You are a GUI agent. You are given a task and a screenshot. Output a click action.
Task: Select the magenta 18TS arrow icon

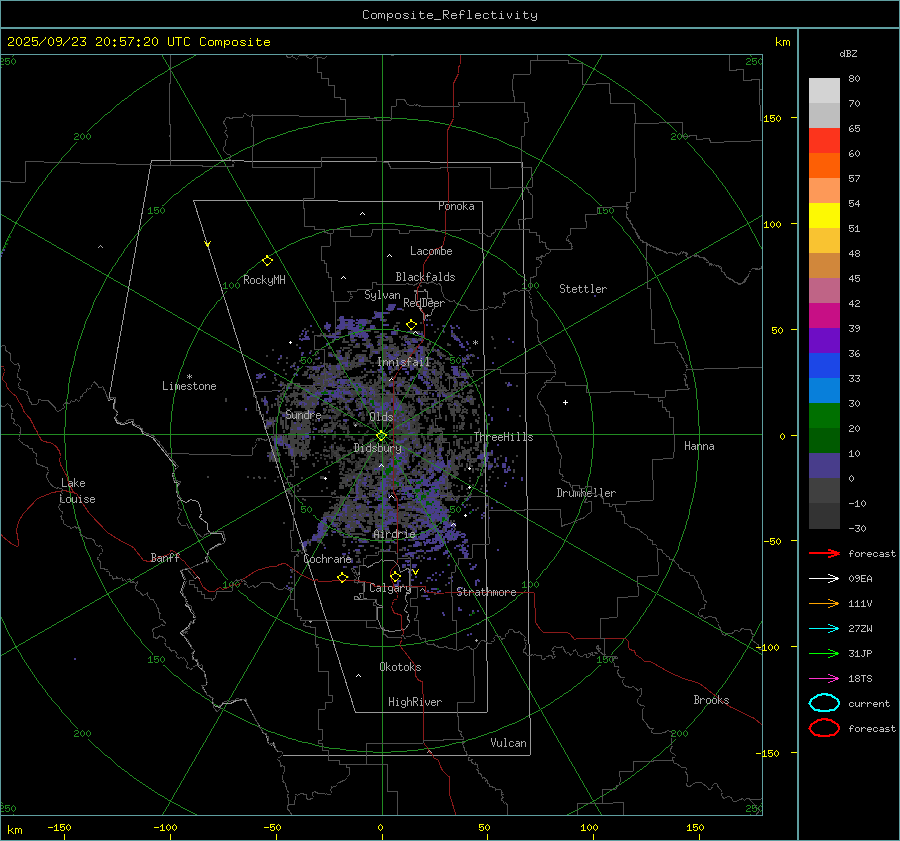click(823, 678)
